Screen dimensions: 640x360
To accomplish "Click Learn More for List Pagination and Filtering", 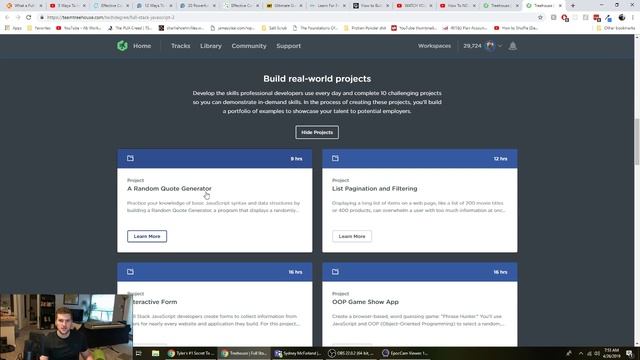I will pyautogui.click(x=352, y=236).
